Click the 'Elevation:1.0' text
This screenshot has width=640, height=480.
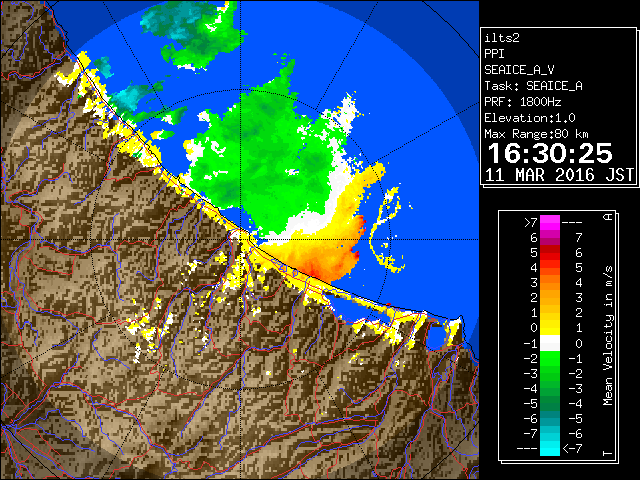530,118
